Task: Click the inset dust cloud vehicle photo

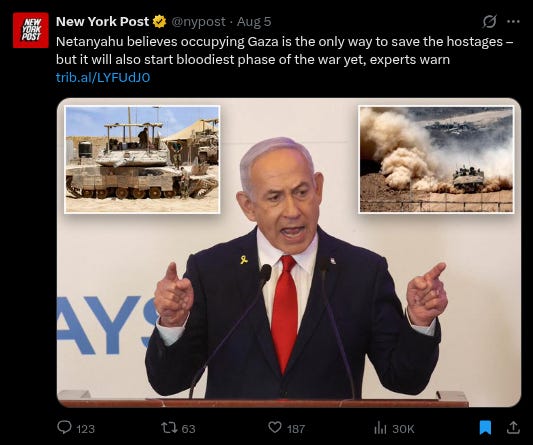Action: [x=436, y=159]
